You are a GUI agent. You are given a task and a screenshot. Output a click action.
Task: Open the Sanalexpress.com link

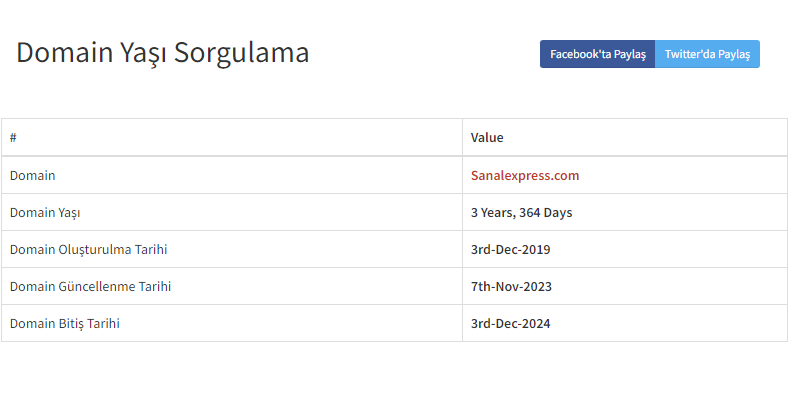(525, 175)
